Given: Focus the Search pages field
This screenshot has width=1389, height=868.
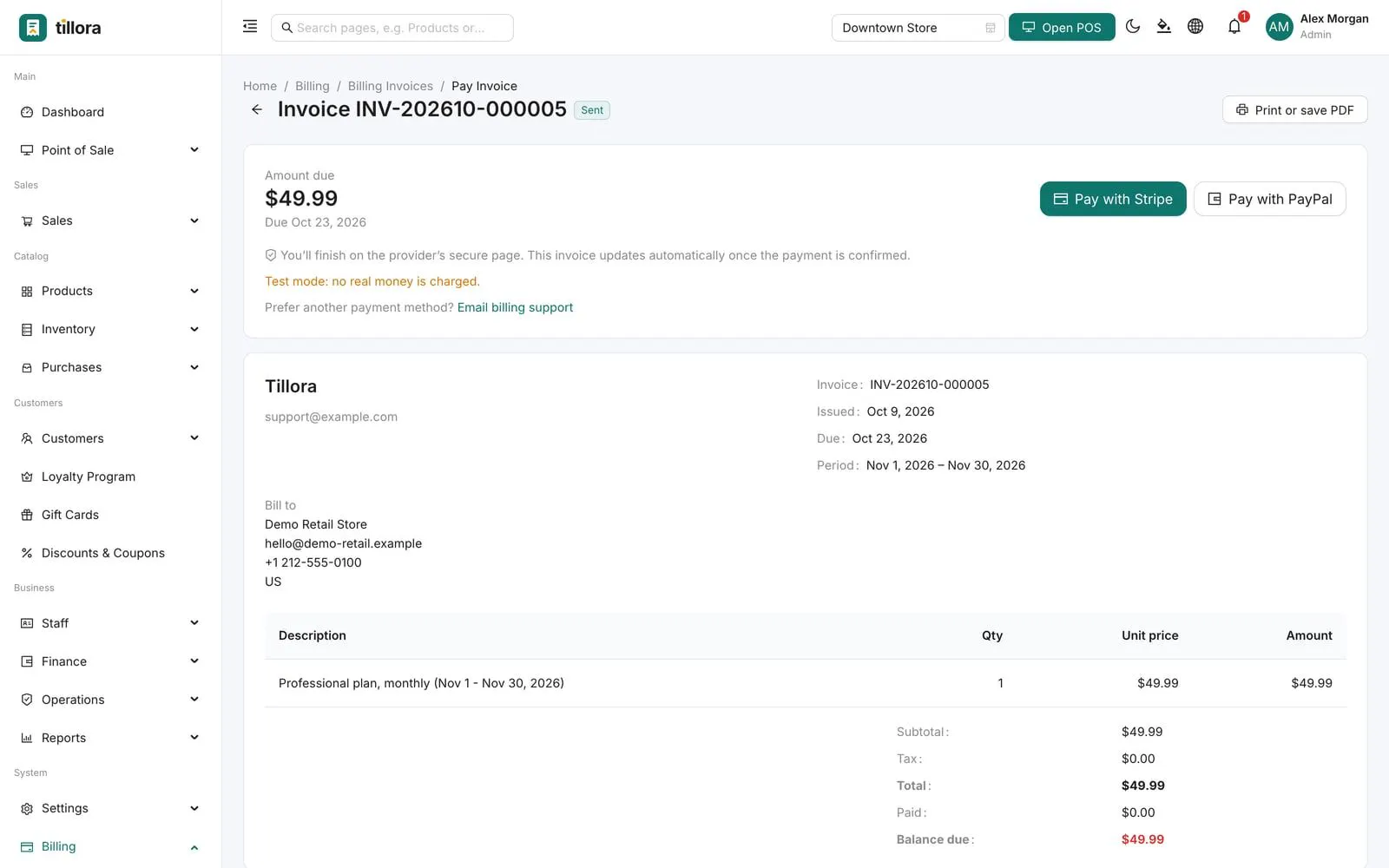Looking at the screenshot, I should pos(392,28).
